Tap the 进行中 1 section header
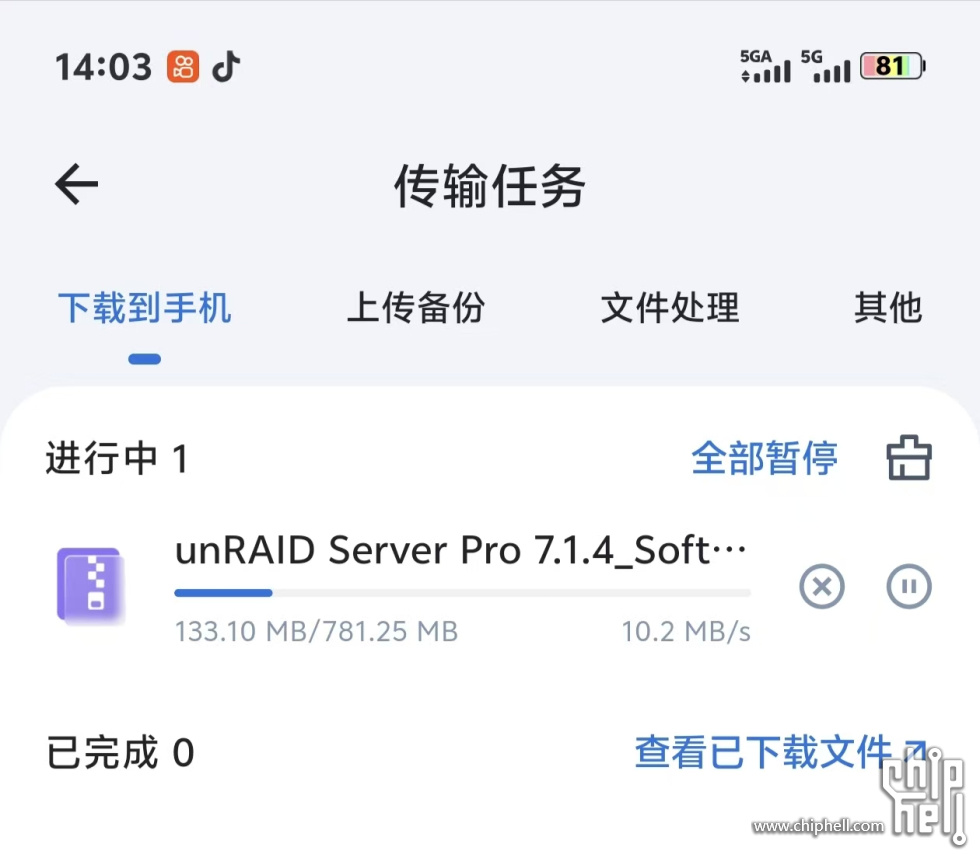This screenshot has width=980, height=861. pos(117,458)
